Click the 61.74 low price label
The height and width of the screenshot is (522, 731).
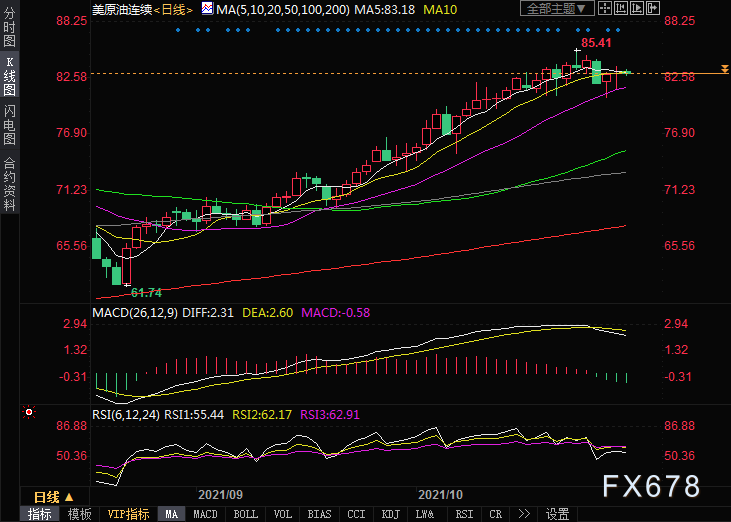(146, 293)
